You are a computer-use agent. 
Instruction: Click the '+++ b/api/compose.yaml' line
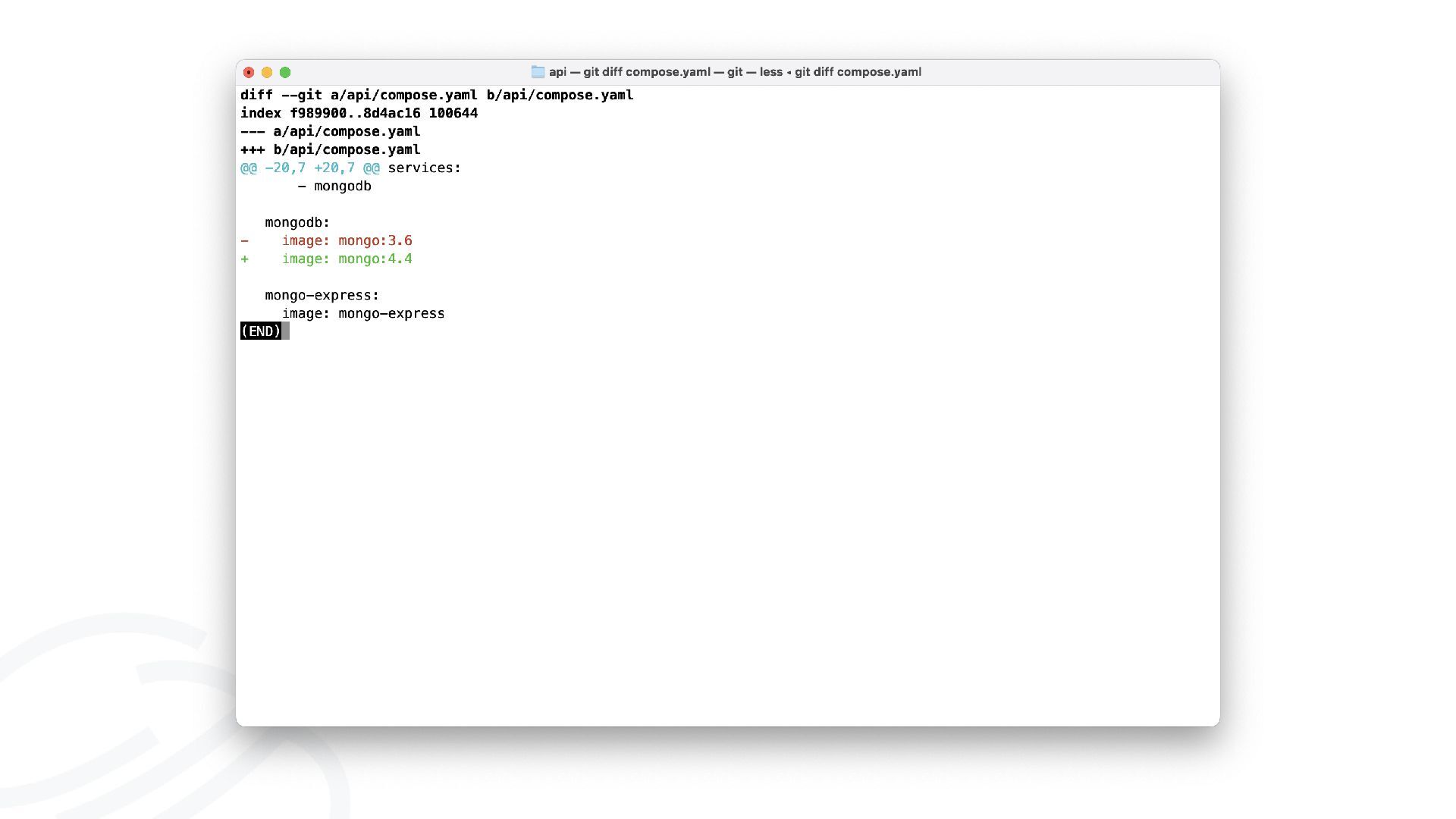[330, 149]
